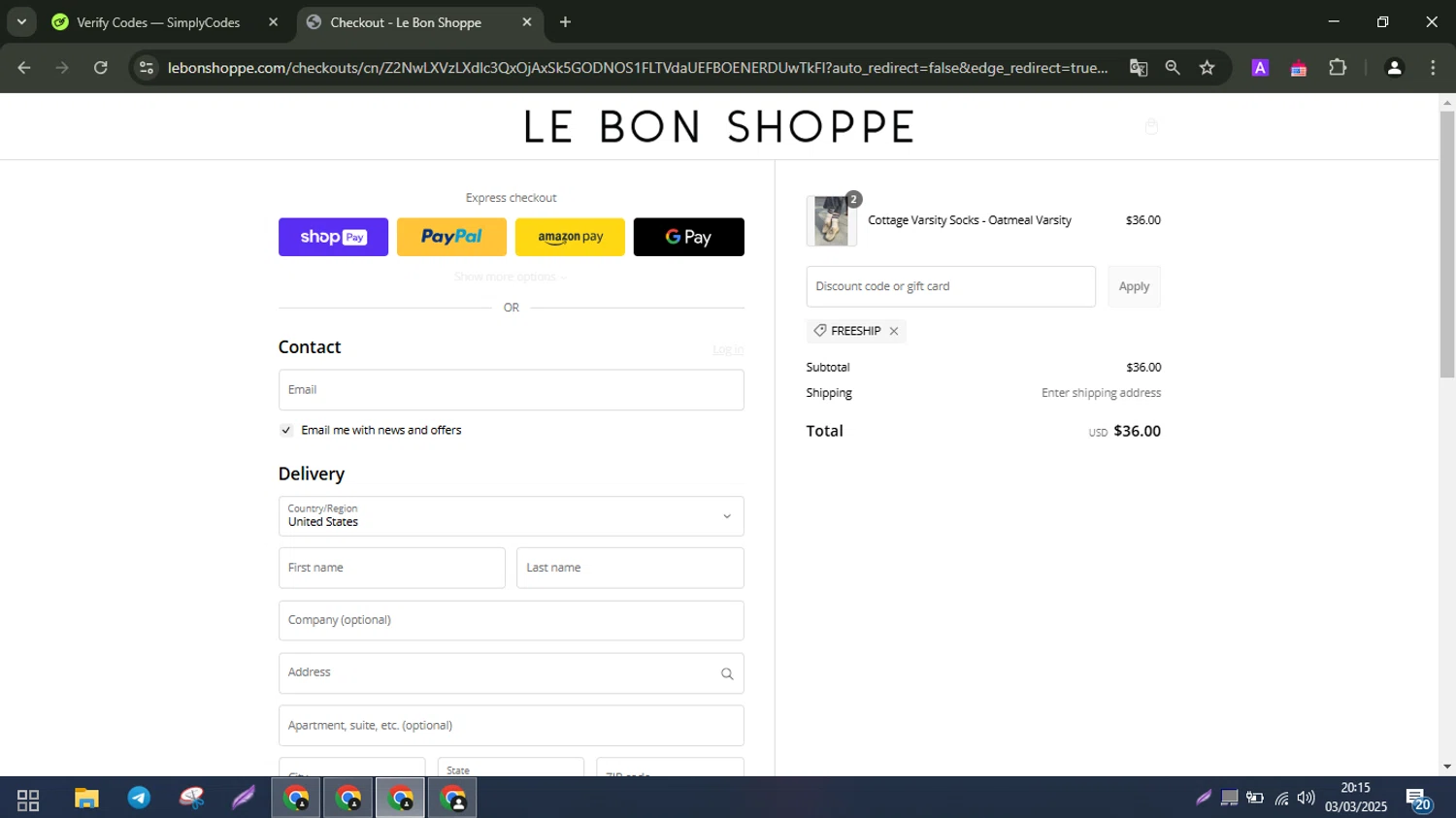
Task: Click the address search magnifier icon
Action: [x=727, y=673]
